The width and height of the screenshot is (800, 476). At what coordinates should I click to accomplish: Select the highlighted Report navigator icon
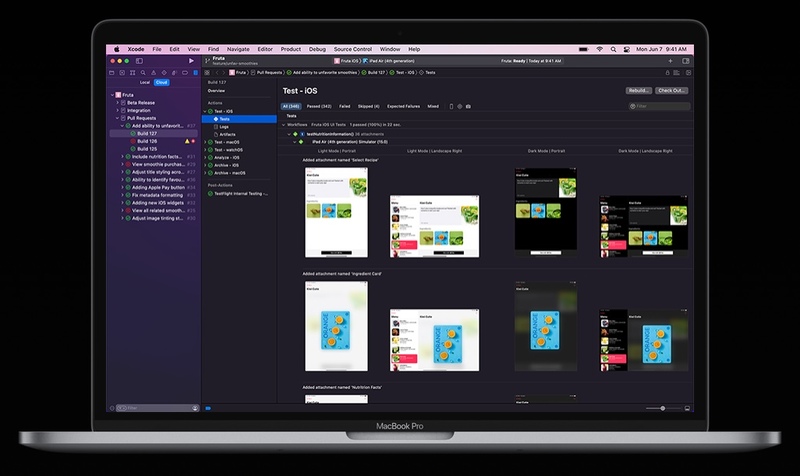[195, 73]
